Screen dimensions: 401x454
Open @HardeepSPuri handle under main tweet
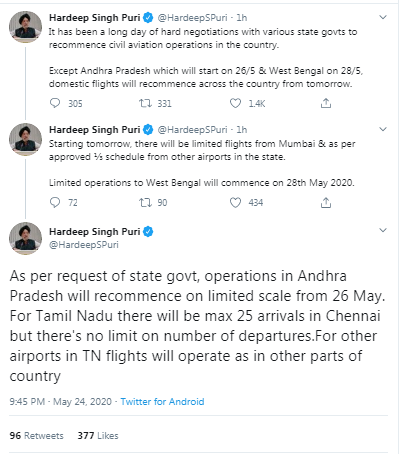tap(84, 245)
